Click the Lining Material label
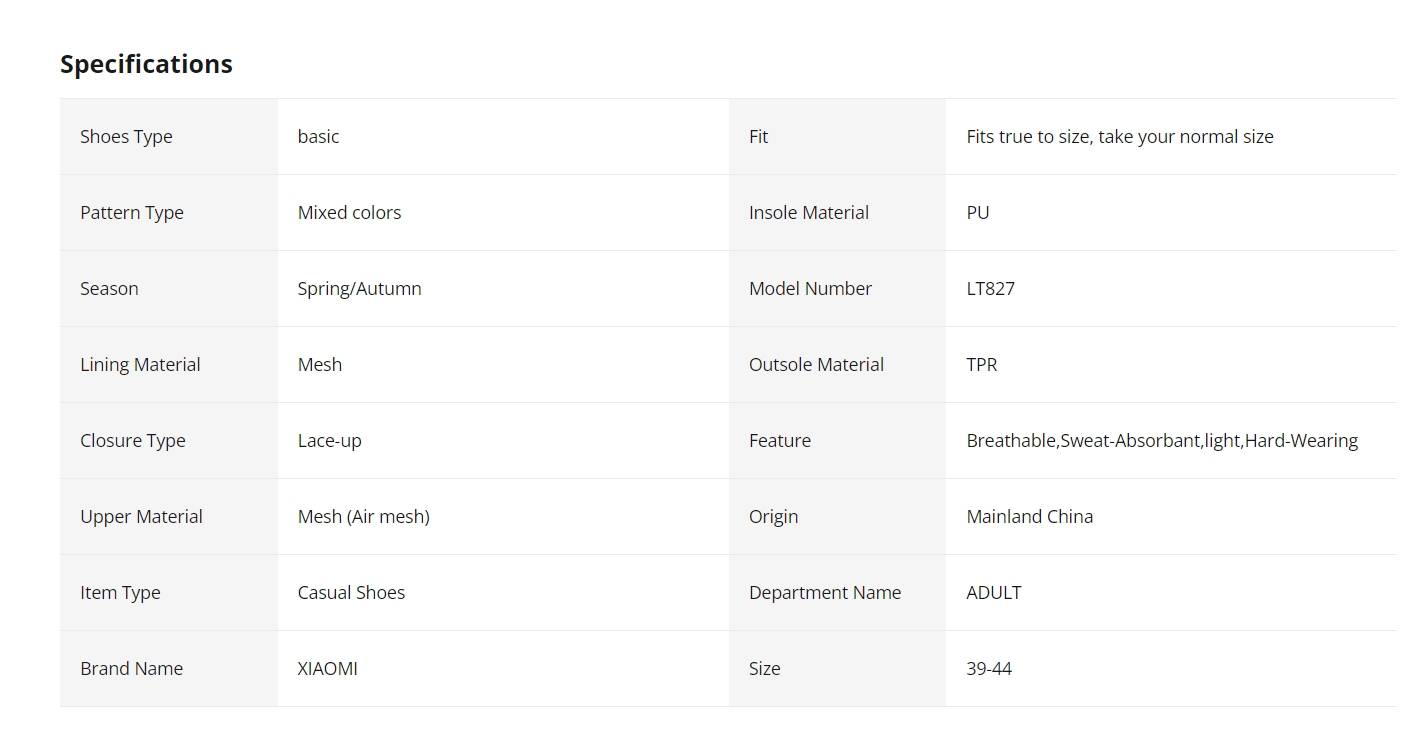The height and width of the screenshot is (731, 1415). [140, 365]
